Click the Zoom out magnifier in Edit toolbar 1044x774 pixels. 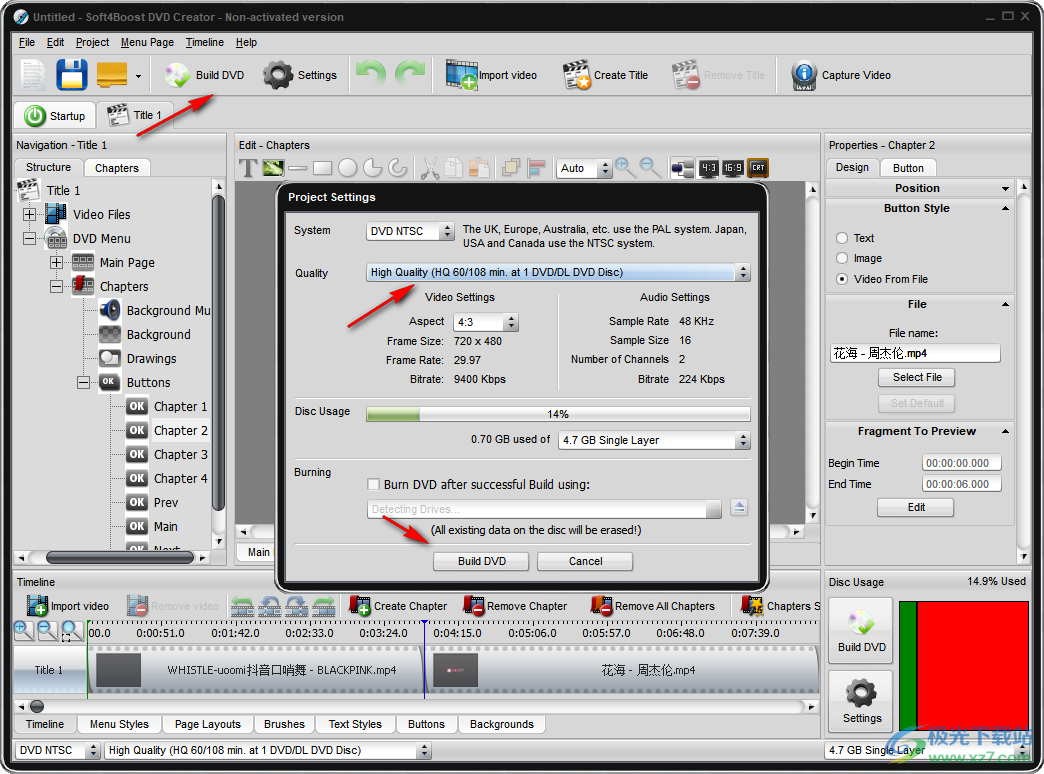(651, 168)
